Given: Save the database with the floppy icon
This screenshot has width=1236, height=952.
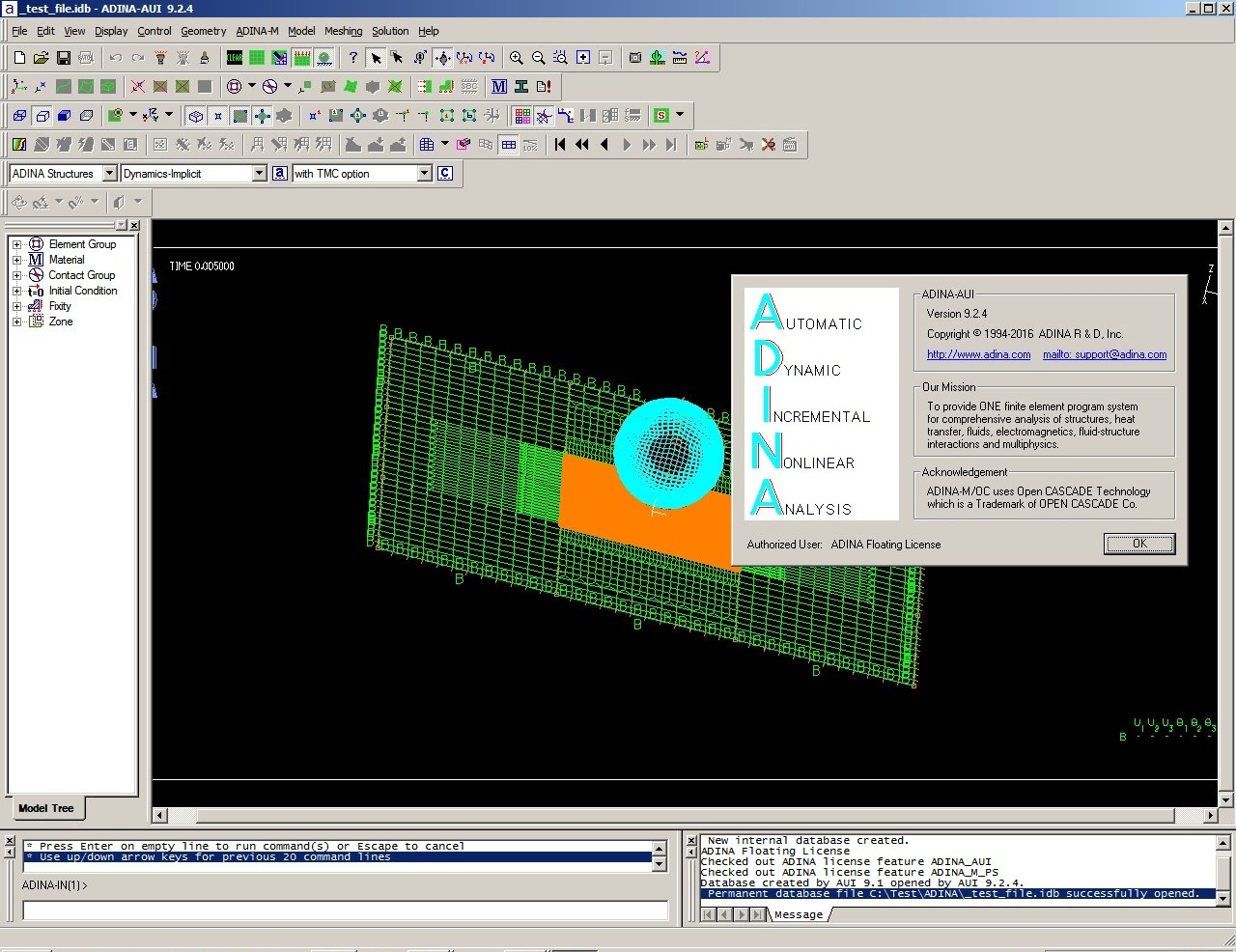Looking at the screenshot, I should [x=63, y=58].
